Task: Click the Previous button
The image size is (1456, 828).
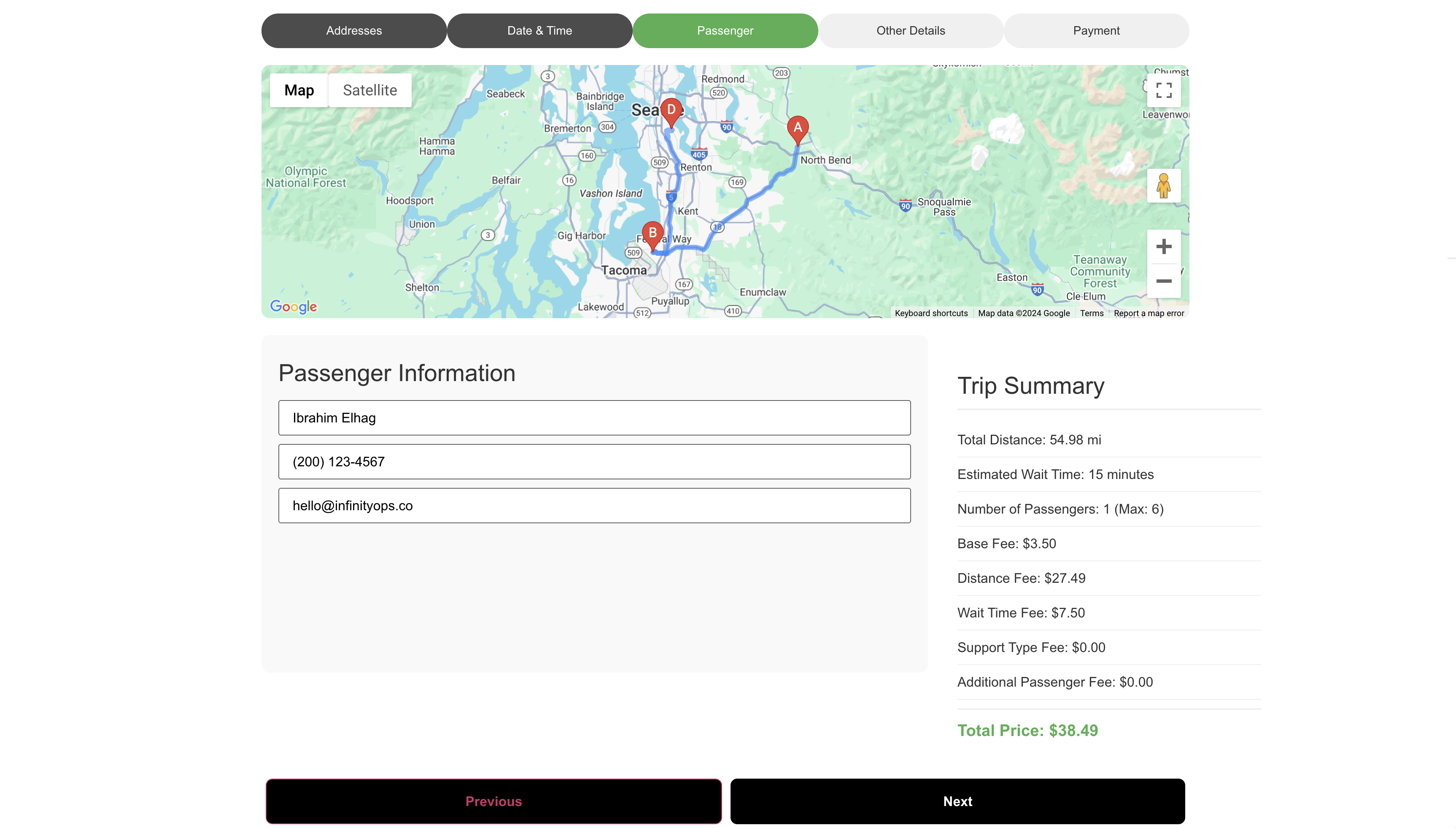Action: click(493, 801)
